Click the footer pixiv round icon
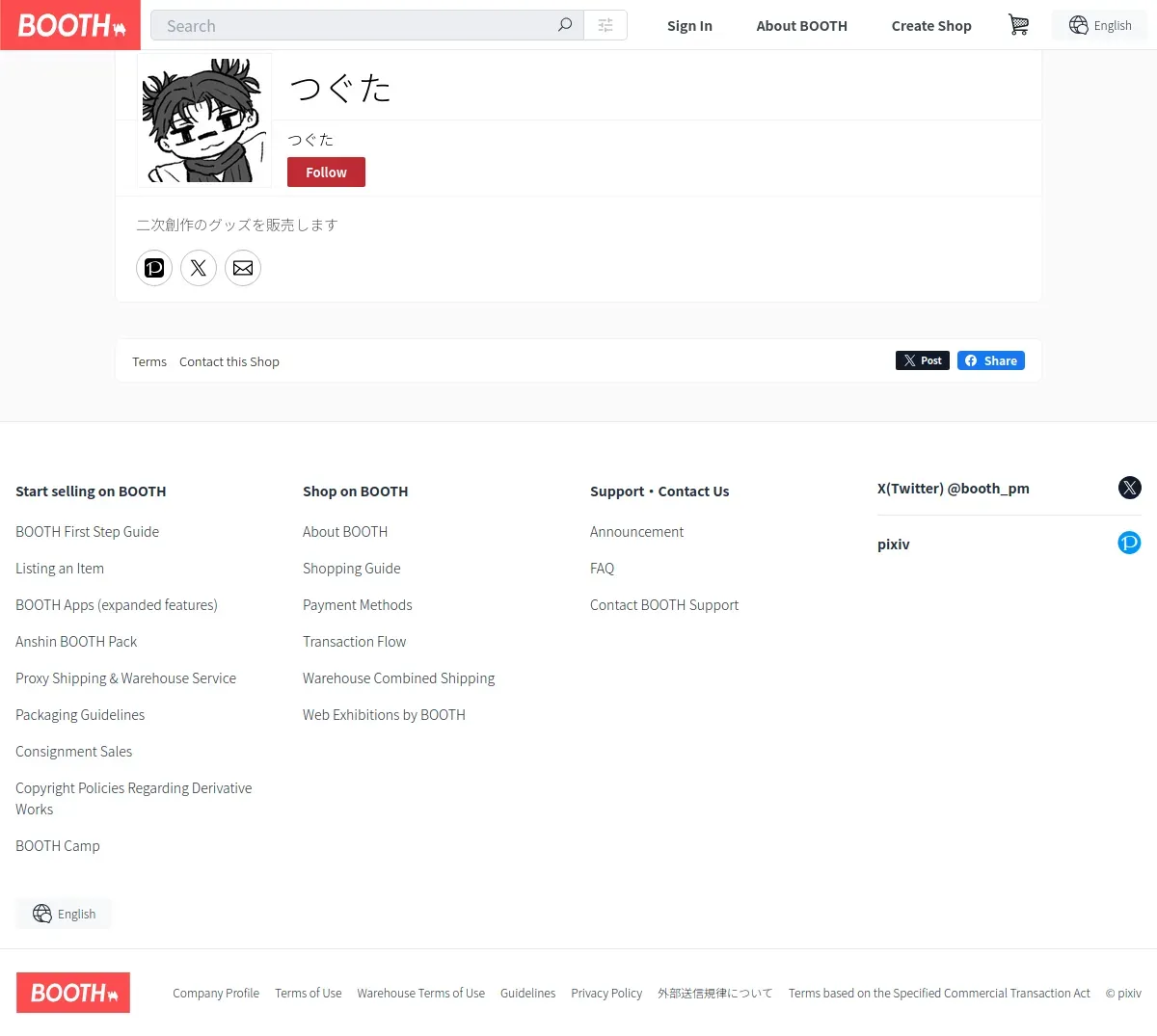1157x1036 pixels. coord(1130,543)
